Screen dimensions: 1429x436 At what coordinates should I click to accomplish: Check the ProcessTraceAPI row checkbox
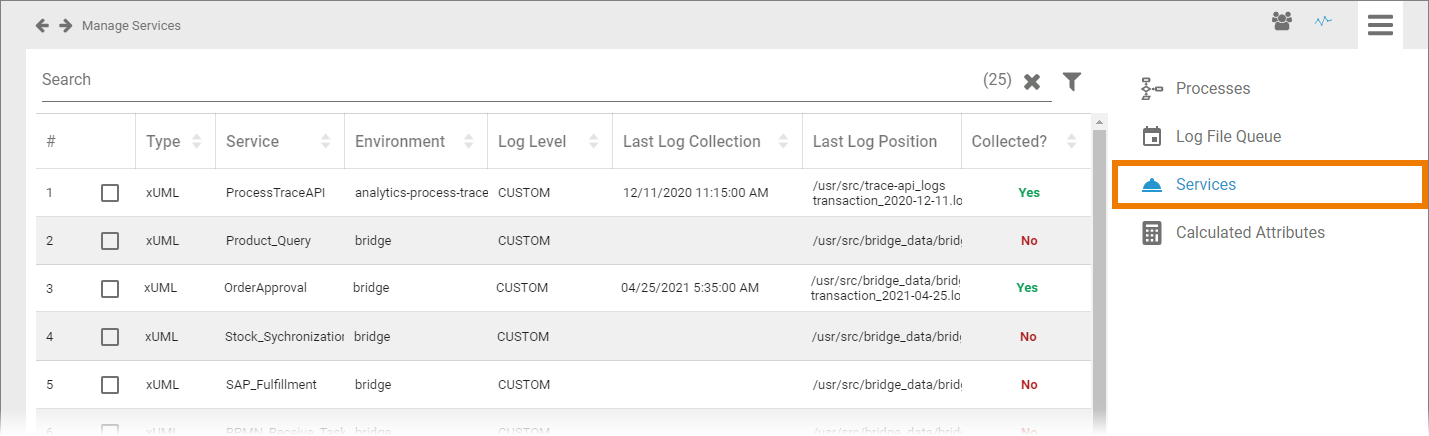point(110,193)
